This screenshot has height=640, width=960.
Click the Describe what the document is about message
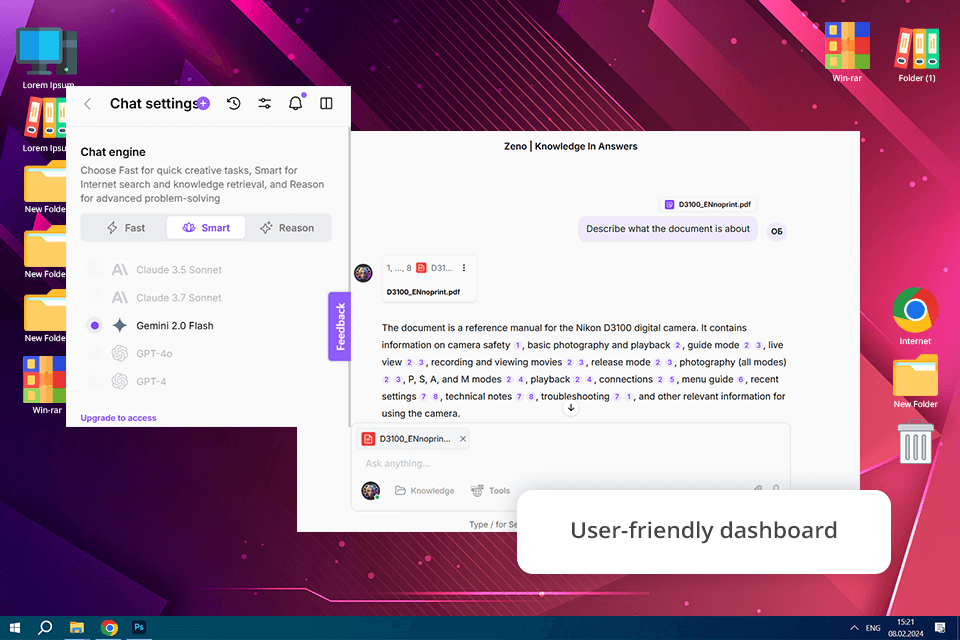coord(668,229)
